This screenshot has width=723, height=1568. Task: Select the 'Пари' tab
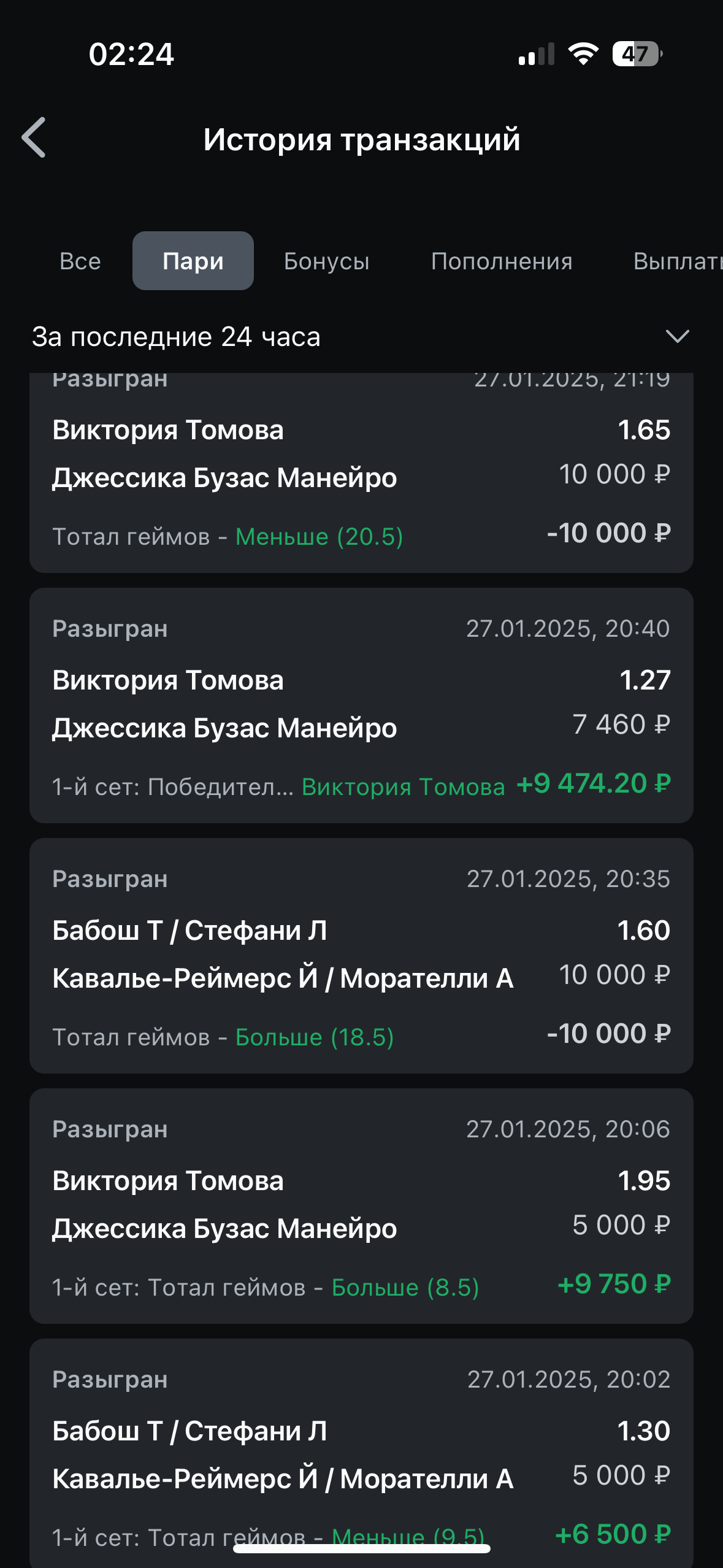[193, 261]
